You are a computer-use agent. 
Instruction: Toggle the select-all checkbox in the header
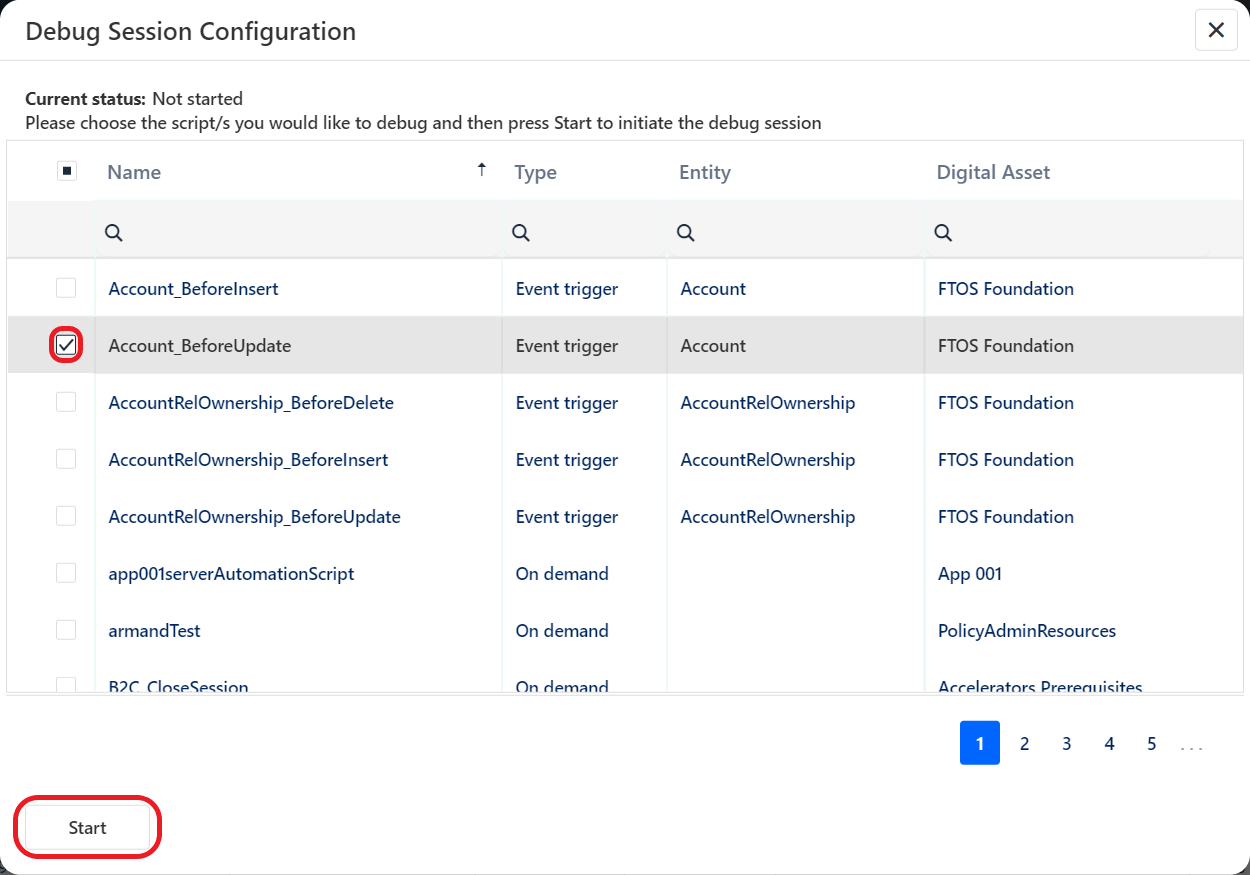pyautogui.click(x=67, y=171)
